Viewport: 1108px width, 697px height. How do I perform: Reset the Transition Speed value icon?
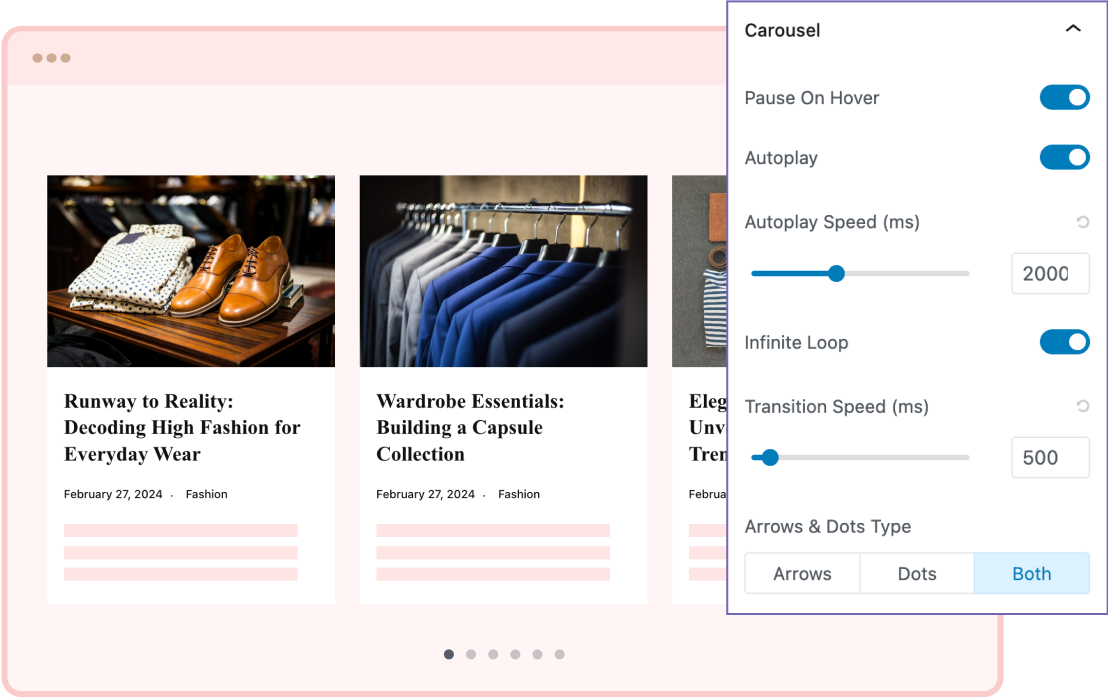1082,406
